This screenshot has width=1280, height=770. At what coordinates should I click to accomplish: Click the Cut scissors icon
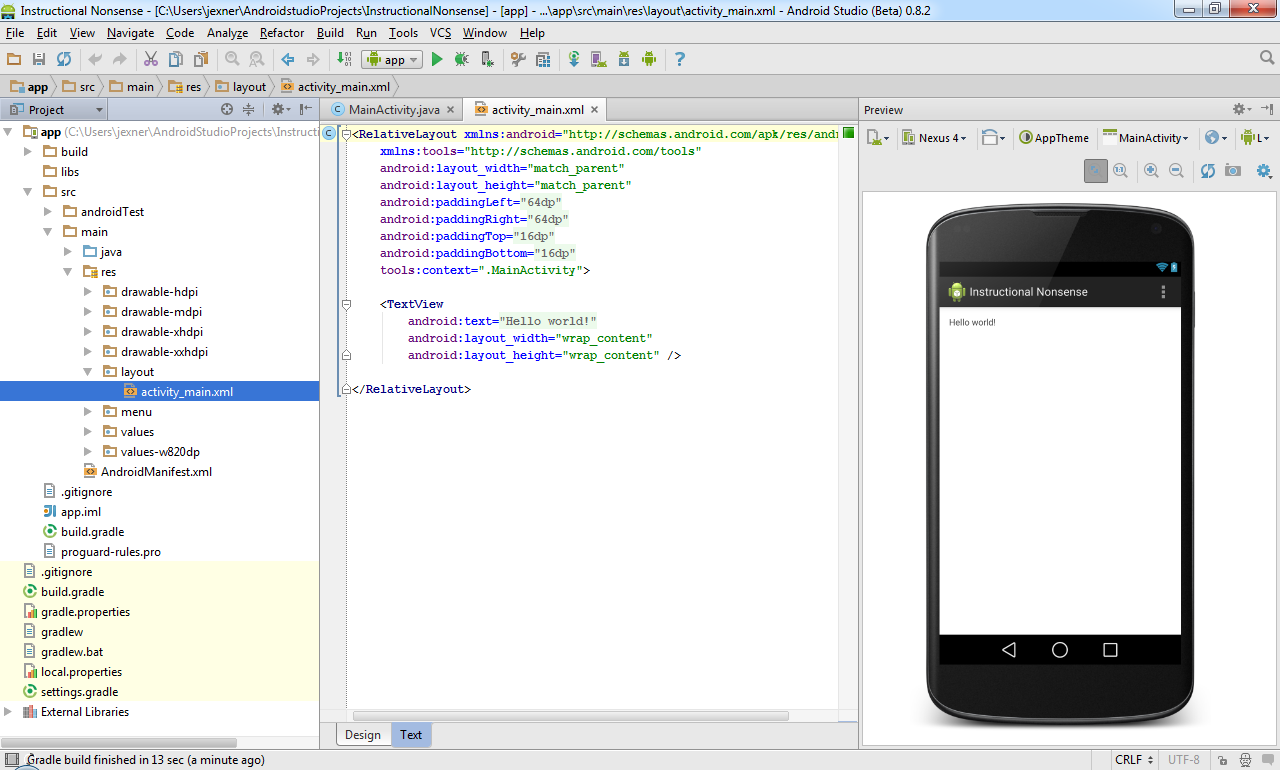pyautogui.click(x=151, y=60)
